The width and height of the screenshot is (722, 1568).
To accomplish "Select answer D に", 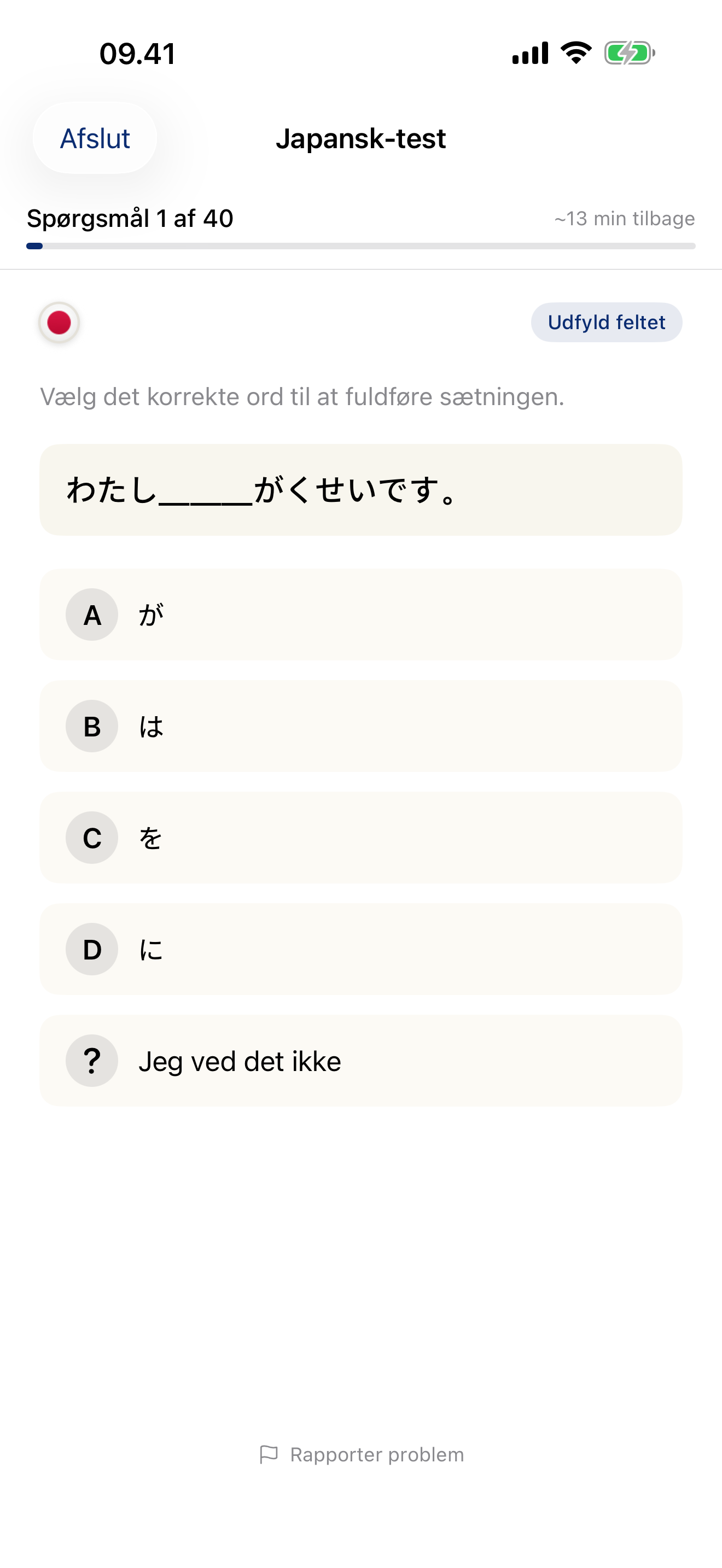I will point(360,950).
